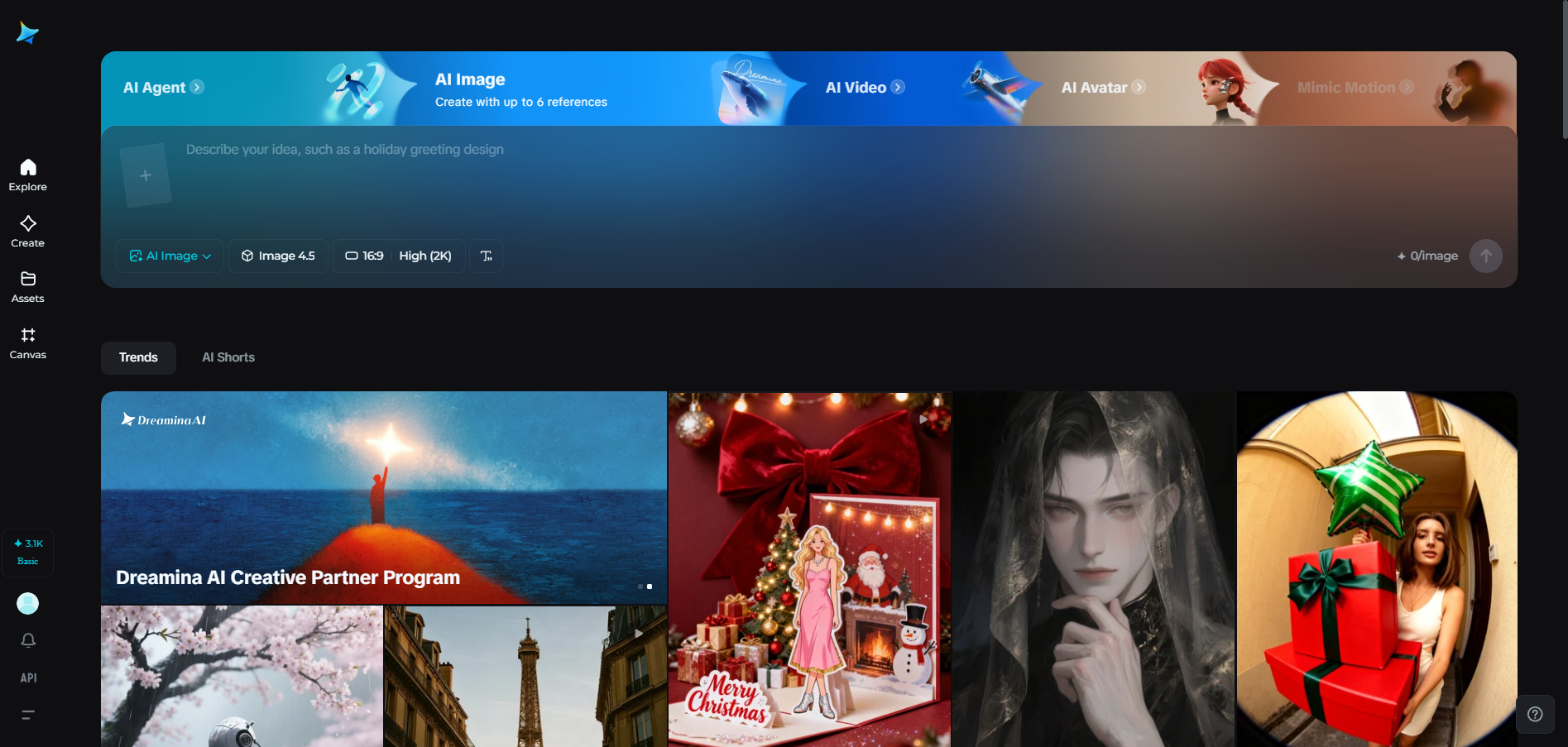Select the AI Image banner tab
Image resolution: width=1568 pixels, height=747 pixels.
coord(521,89)
